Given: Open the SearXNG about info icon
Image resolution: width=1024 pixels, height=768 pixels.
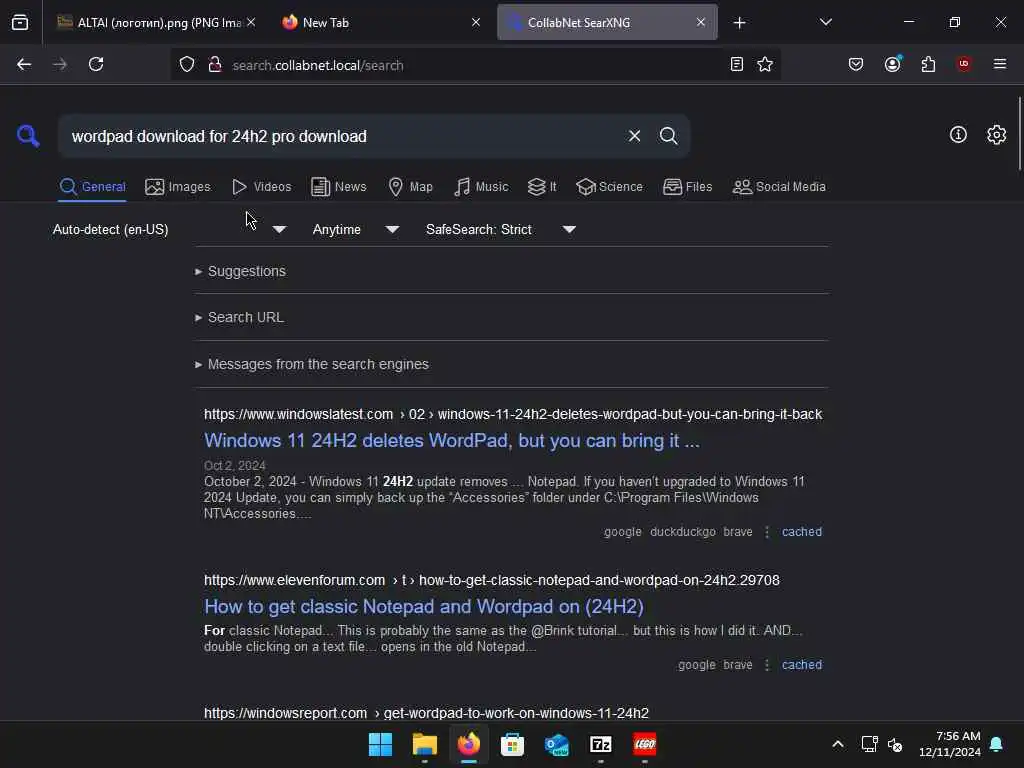Looking at the screenshot, I should 958,135.
